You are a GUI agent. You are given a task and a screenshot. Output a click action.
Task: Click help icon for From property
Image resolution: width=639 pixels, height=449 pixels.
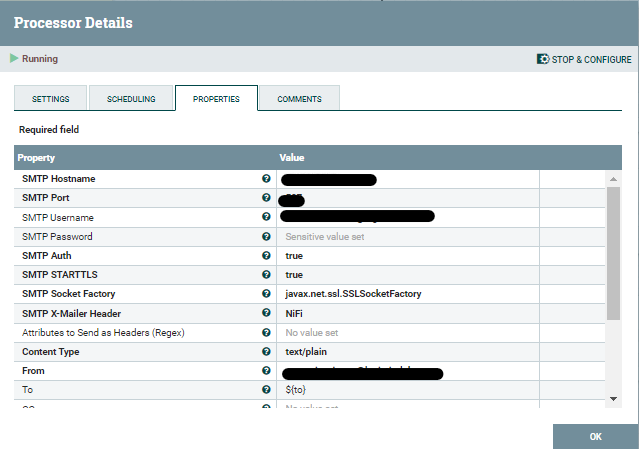pos(266,370)
